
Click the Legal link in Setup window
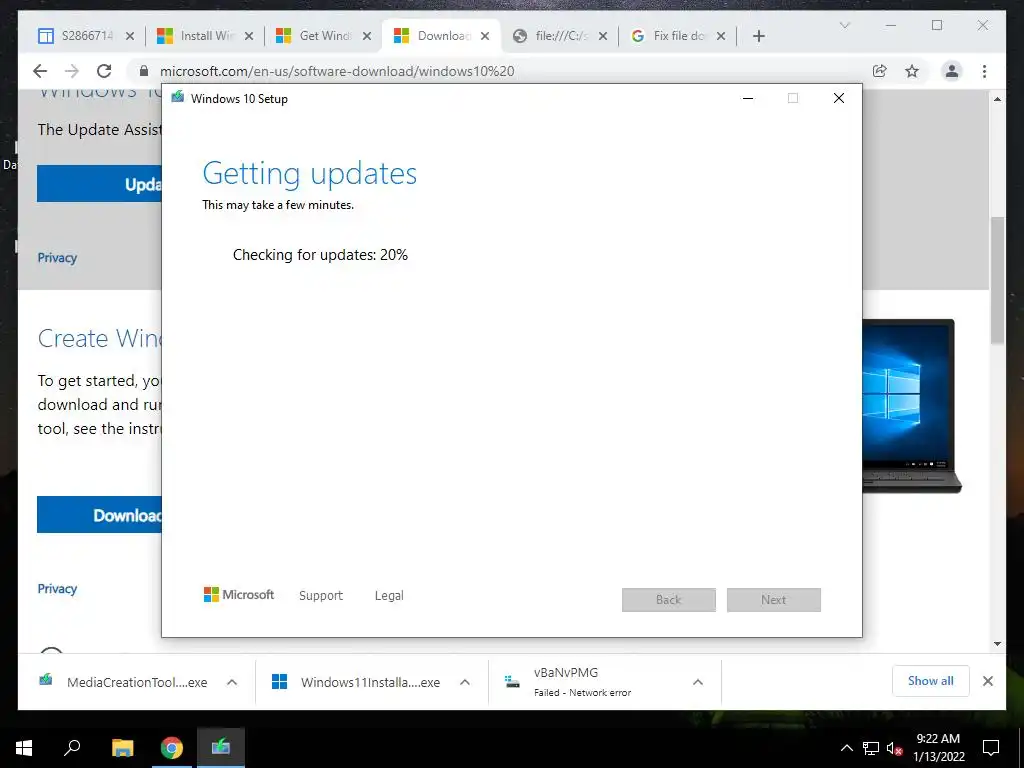click(x=389, y=596)
